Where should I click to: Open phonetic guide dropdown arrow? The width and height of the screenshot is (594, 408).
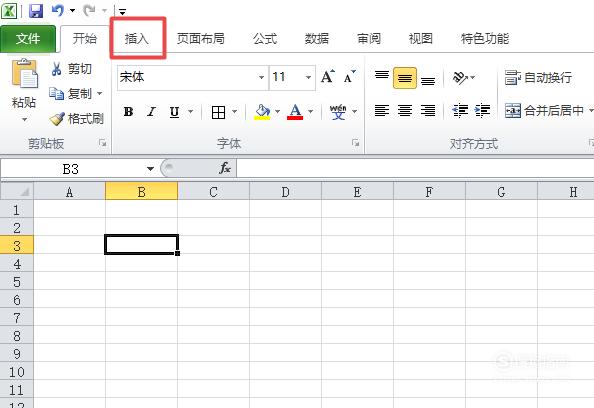pyautogui.click(x=355, y=112)
